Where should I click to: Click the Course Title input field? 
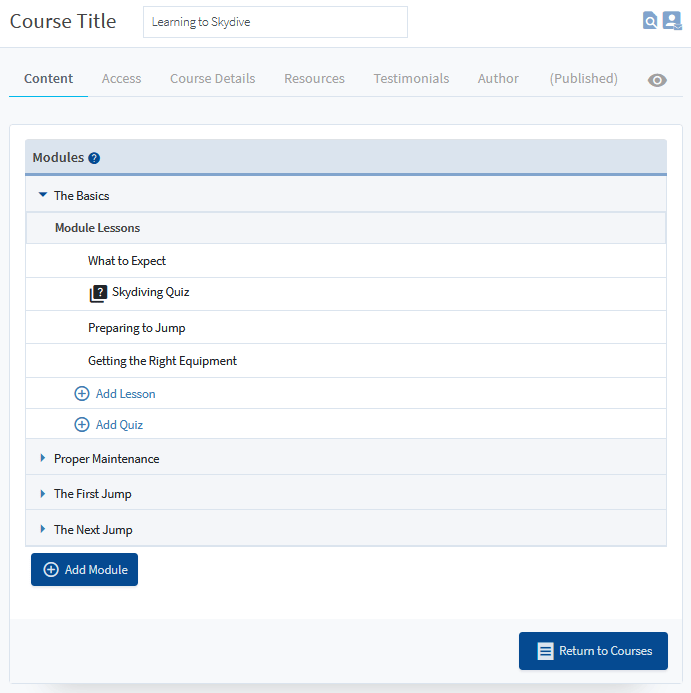pos(275,22)
